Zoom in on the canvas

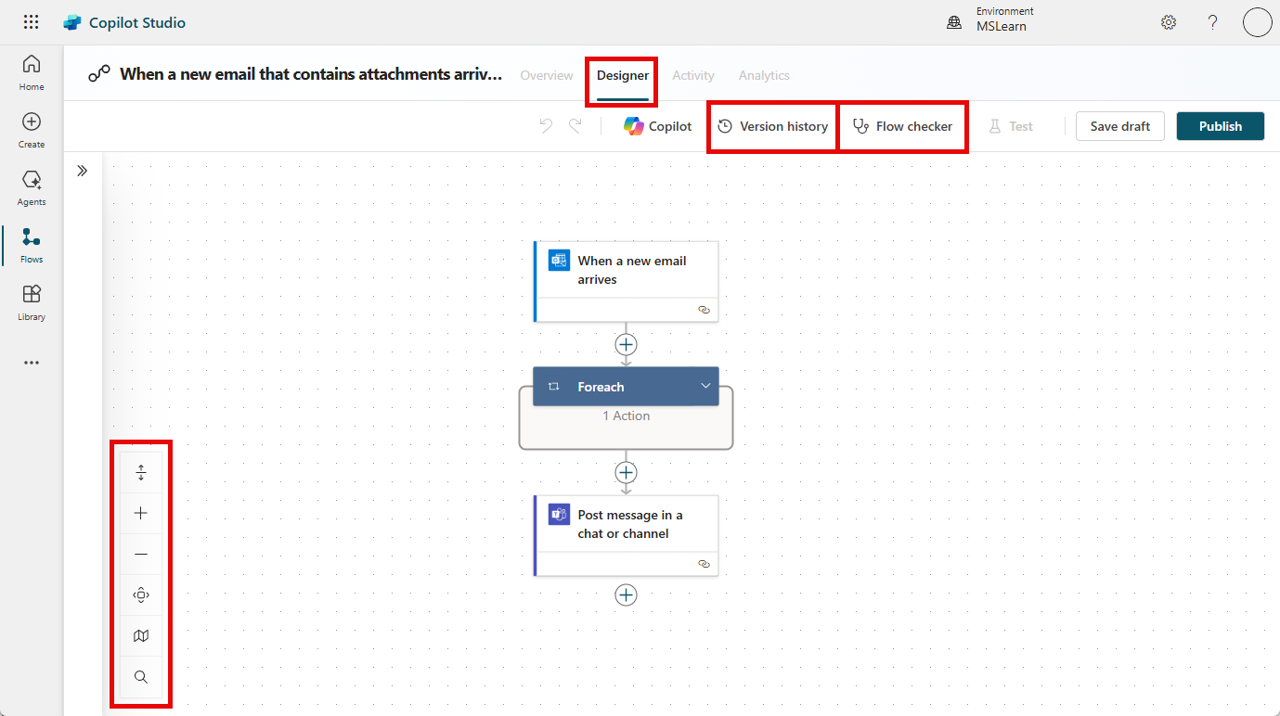[x=141, y=513]
